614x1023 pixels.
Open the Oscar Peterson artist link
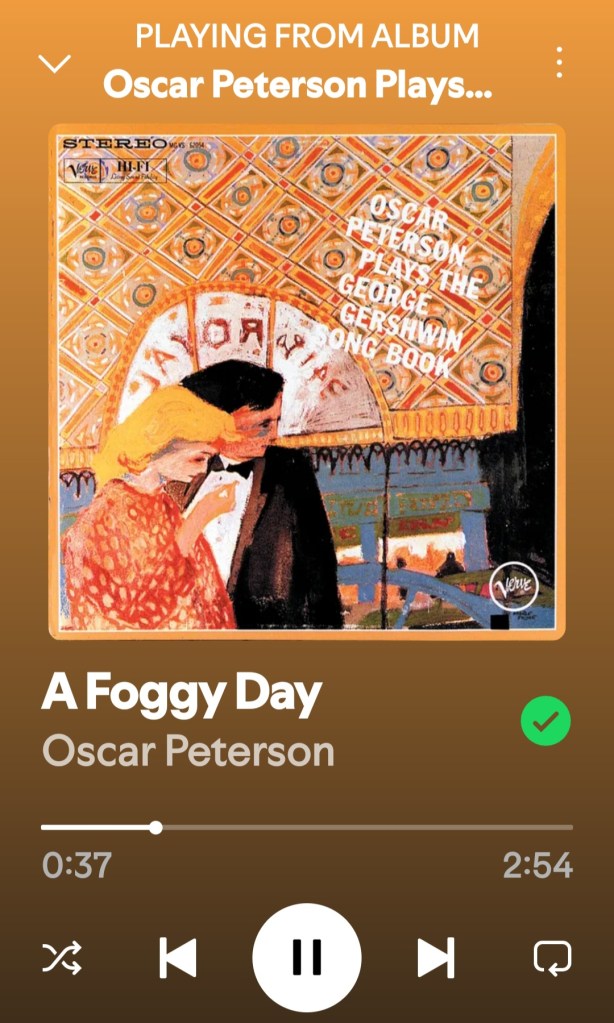pyautogui.click(x=188, y=750)
